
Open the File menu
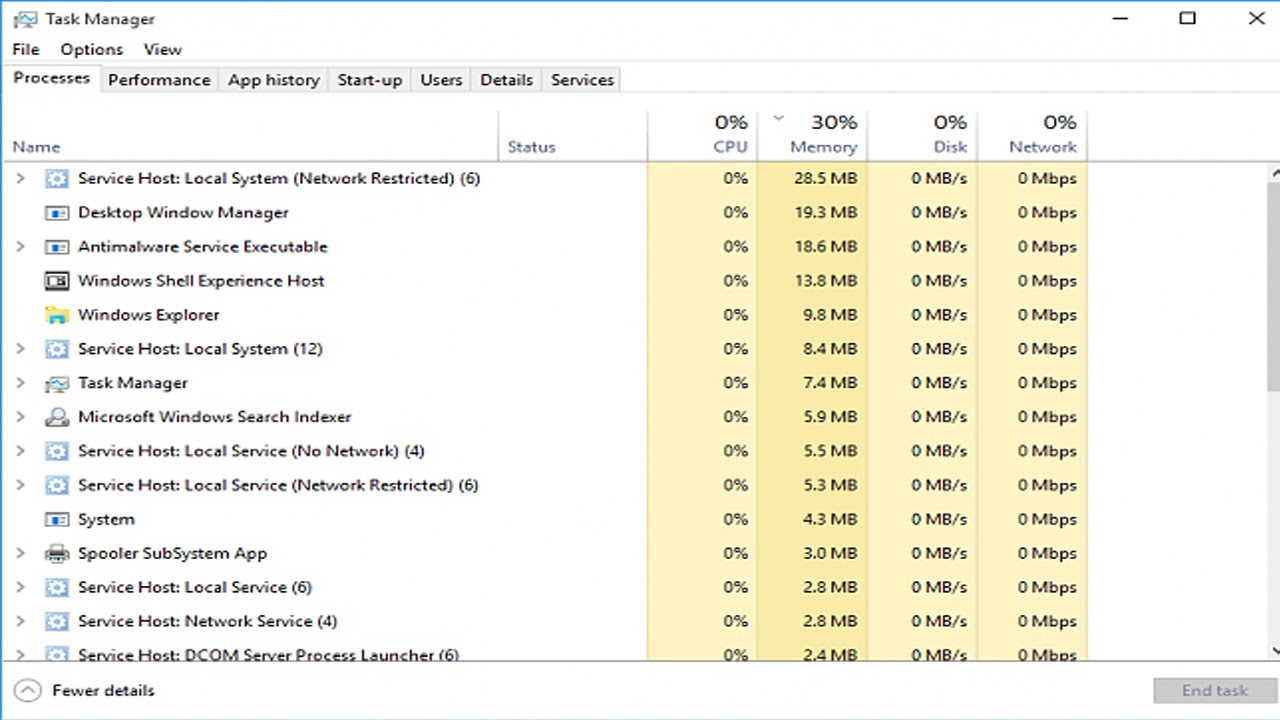tap(26, 49)
